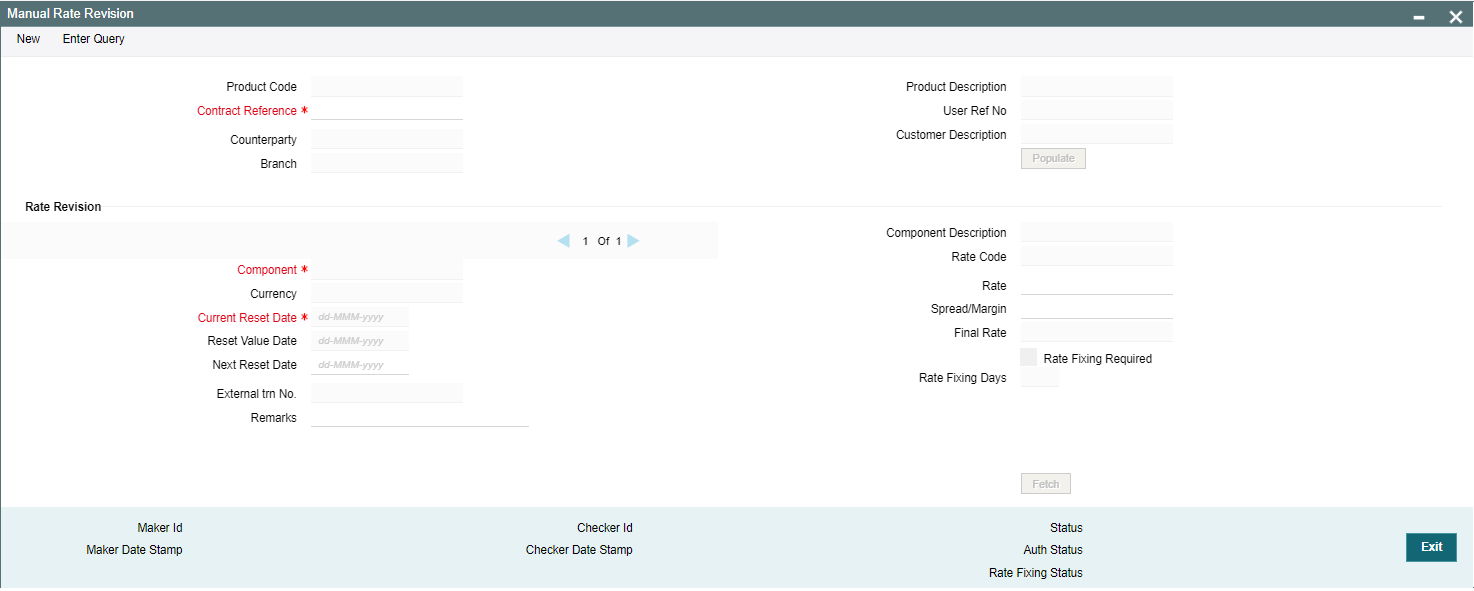Focus the Spread/Margin input field
1474x591 pixels.
(x=1097, y=309)
